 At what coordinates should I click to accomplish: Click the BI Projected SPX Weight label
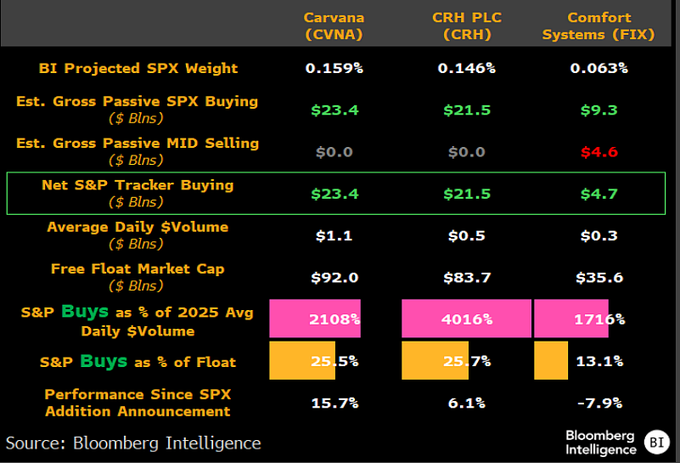click(138, 68)
